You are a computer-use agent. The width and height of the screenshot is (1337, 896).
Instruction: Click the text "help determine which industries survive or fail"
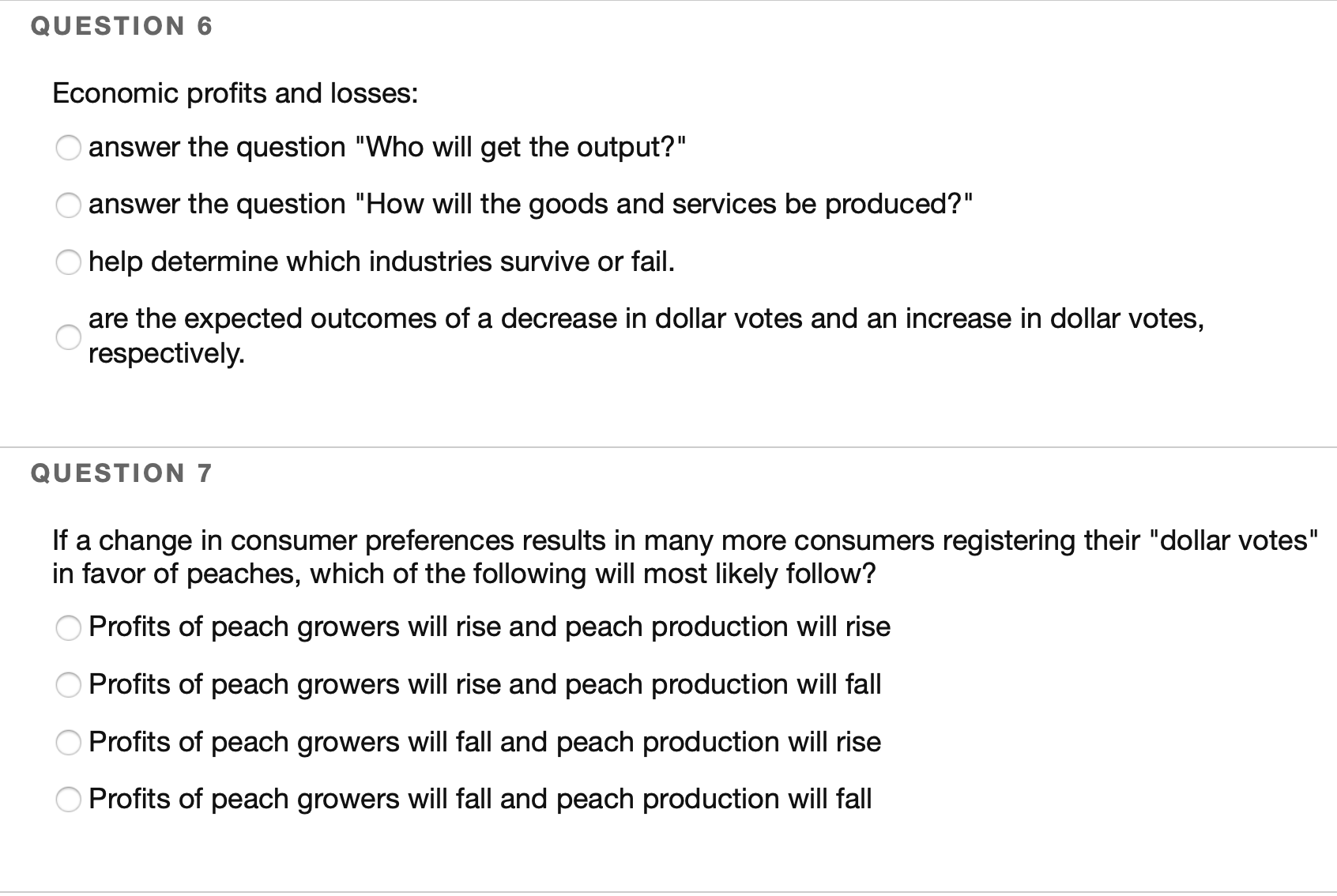[382, 262]
